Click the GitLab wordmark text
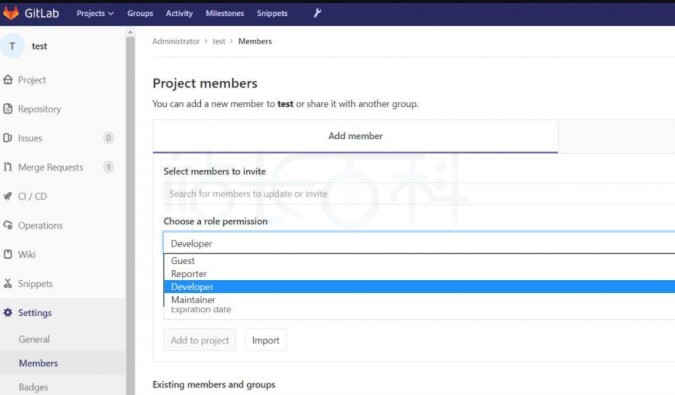This screenshot has width=675, height=395. (41, 13)
